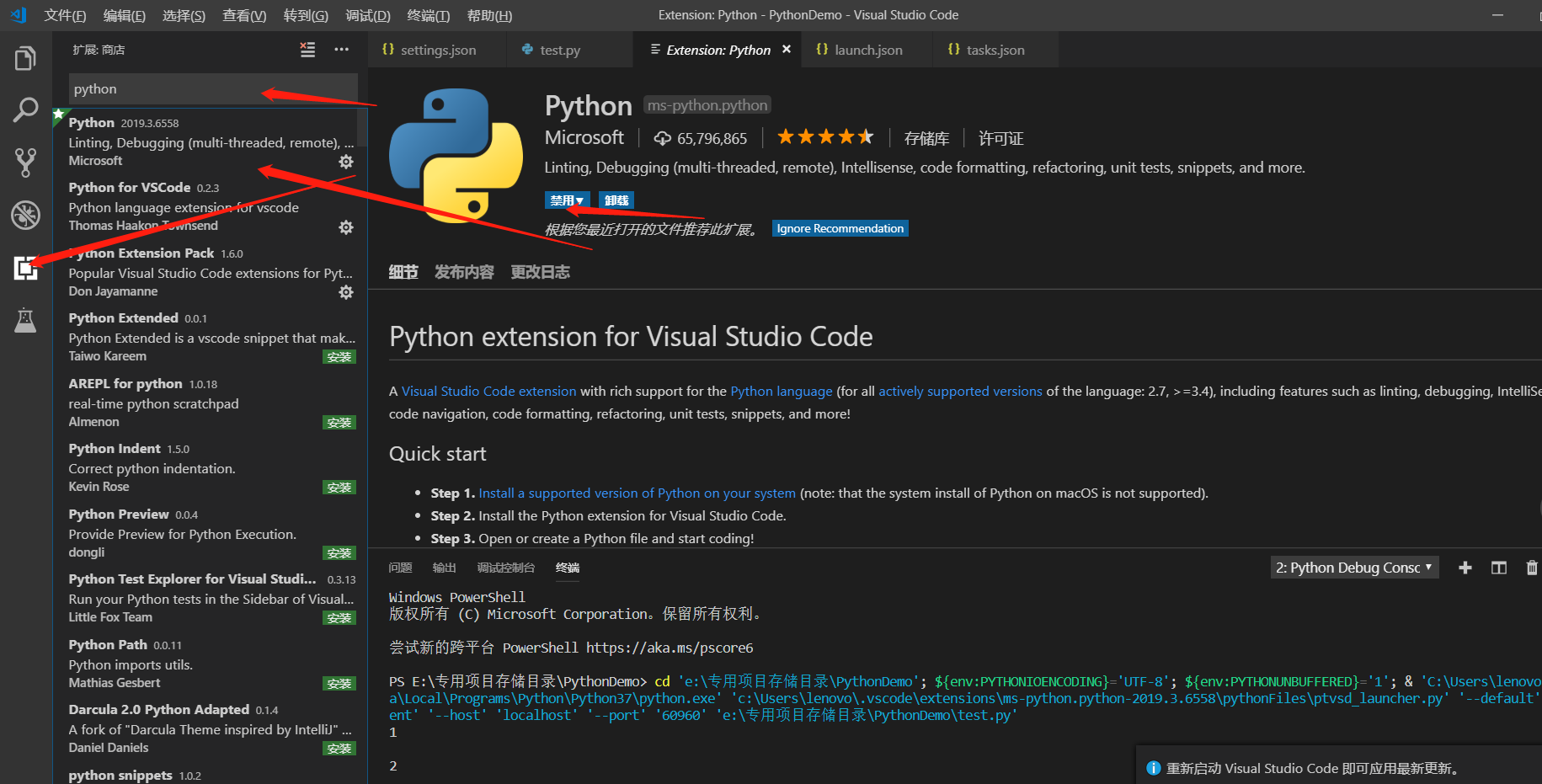1542x784 pixels.
Task: Close the Extension: Python tab
Action: [787, 50]
